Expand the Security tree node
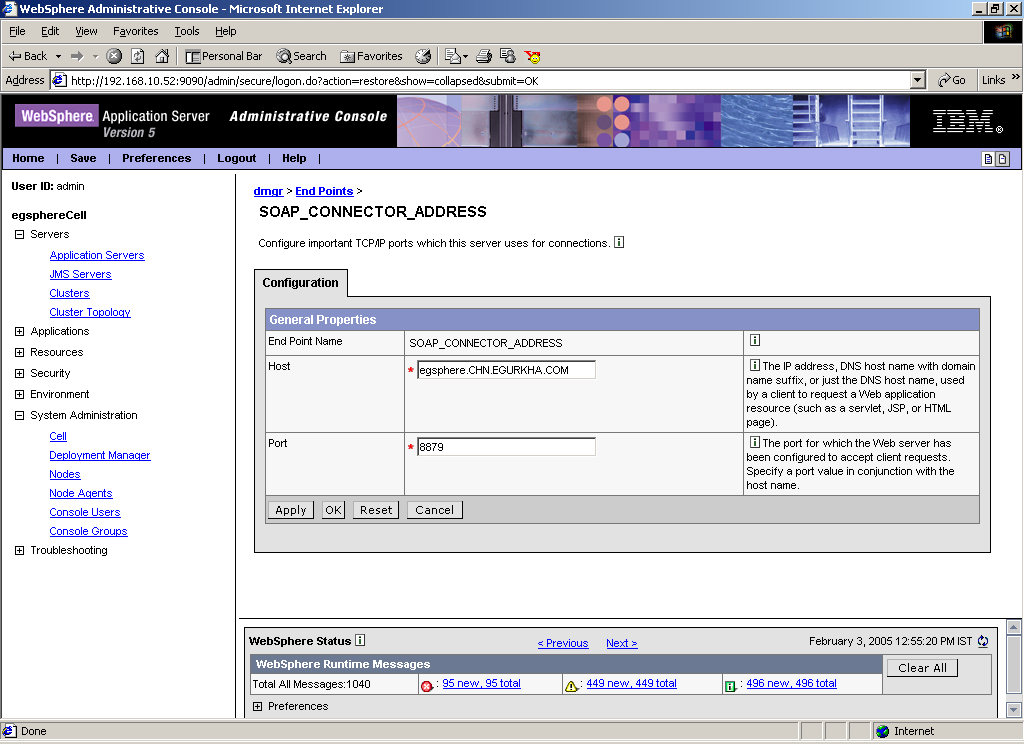The height and width of the screenshot is (744, 1024). pyautogui.click(x=20, y=373)
